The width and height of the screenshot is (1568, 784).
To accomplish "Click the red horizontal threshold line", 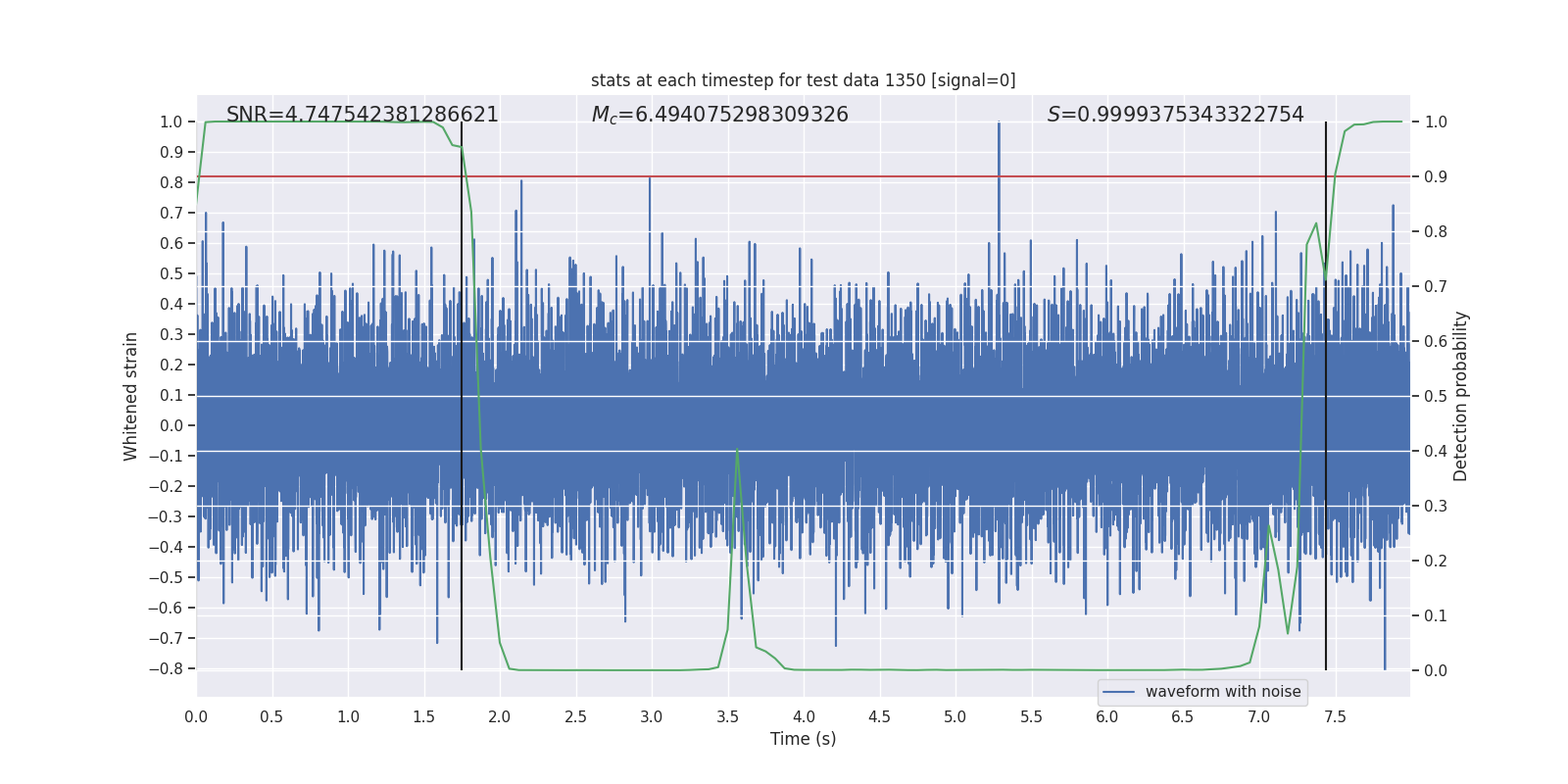I will [804, 176].
